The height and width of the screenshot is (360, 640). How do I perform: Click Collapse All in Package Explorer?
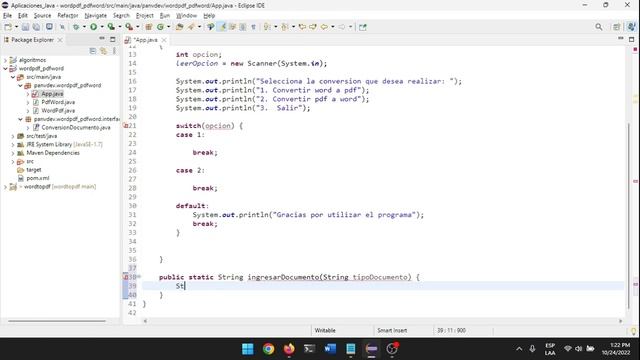click(x=93, y=51)
